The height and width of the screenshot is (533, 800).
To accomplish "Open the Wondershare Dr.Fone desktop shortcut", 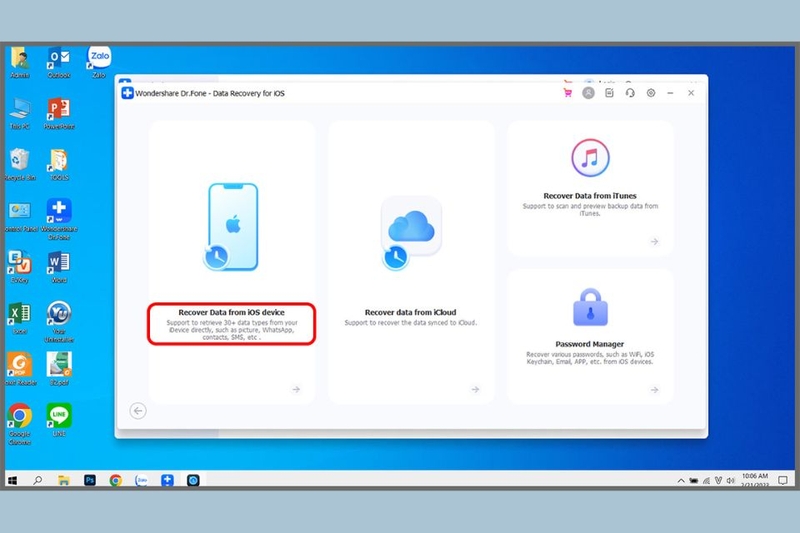I will [59, 219].
